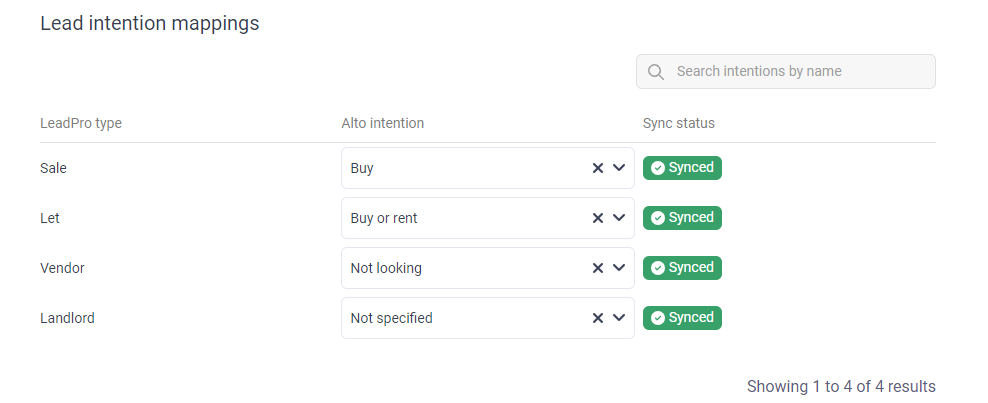Image resolution: width=988 pixels, height=403 pixels.
Task: Click the Alto intention column header
Action: click(x=383, y=124)
